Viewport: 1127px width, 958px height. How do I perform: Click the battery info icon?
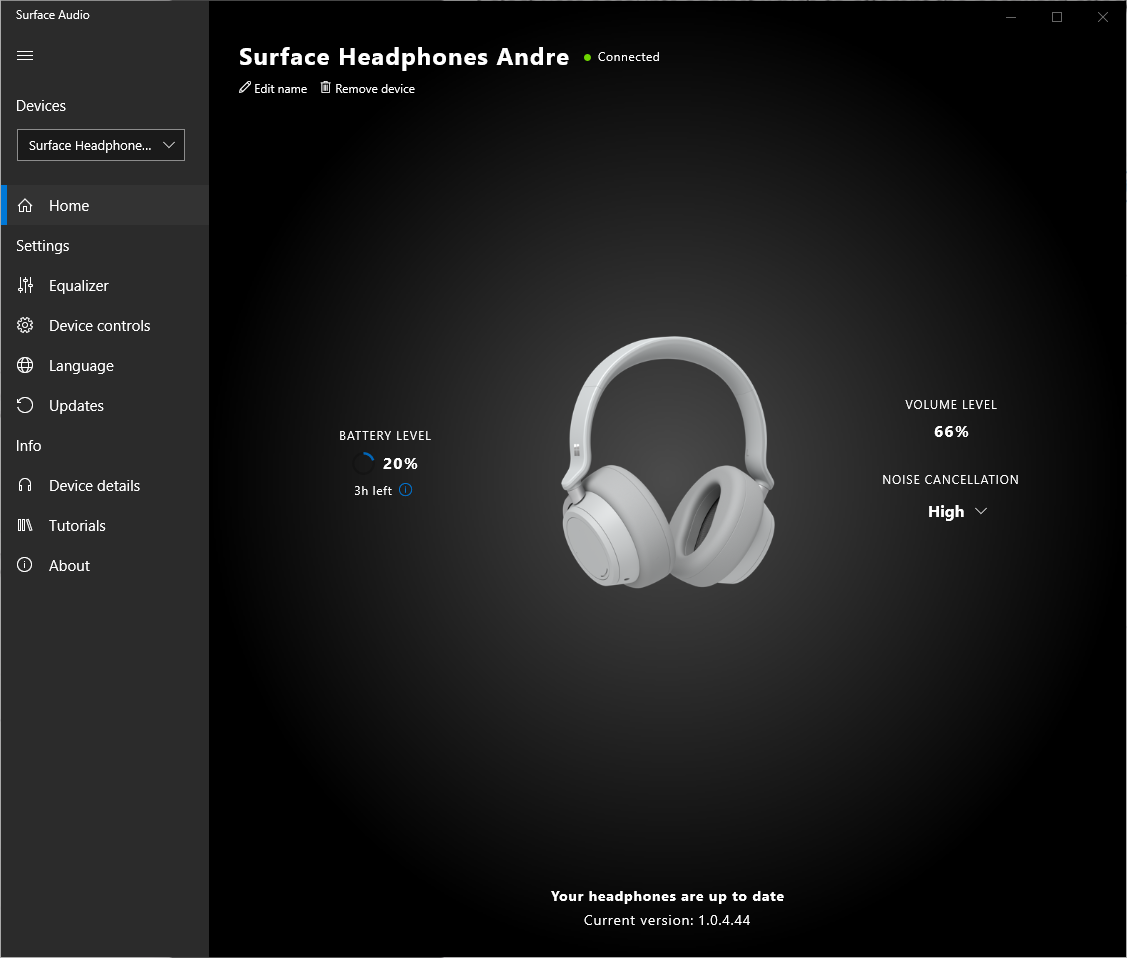pos(405,490)
